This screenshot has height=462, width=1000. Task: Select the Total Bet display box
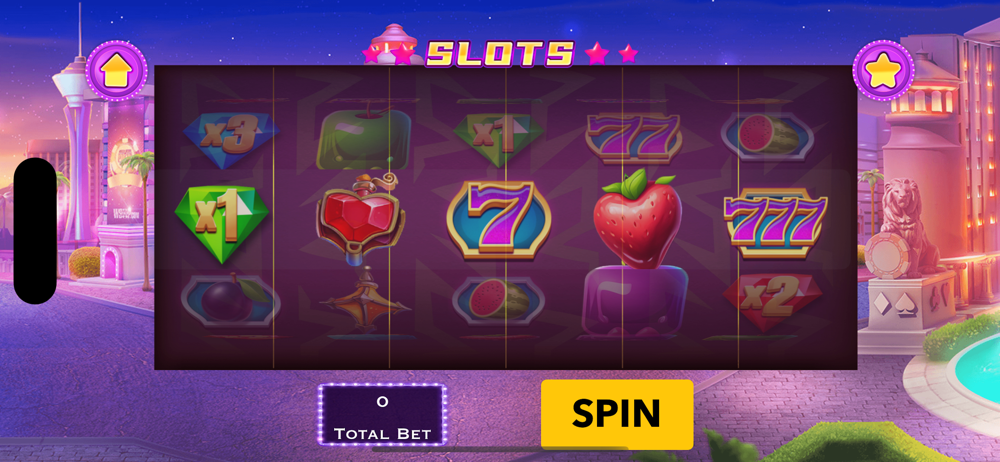tap(382, 414)
